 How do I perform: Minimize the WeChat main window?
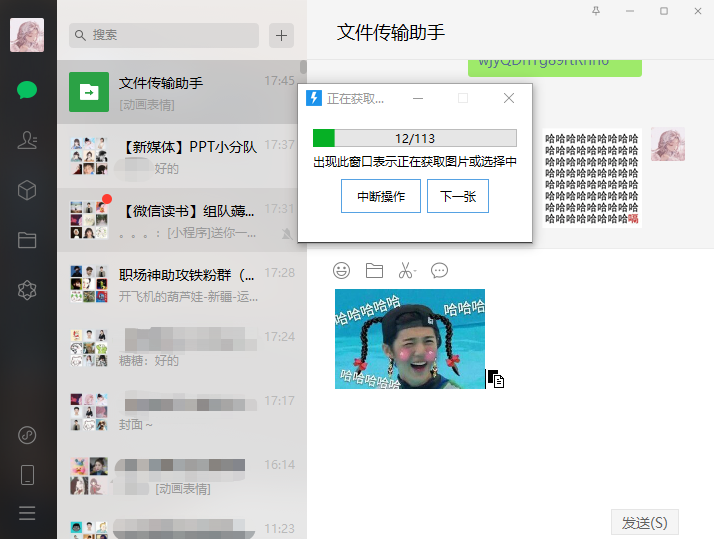coord(630,11)
